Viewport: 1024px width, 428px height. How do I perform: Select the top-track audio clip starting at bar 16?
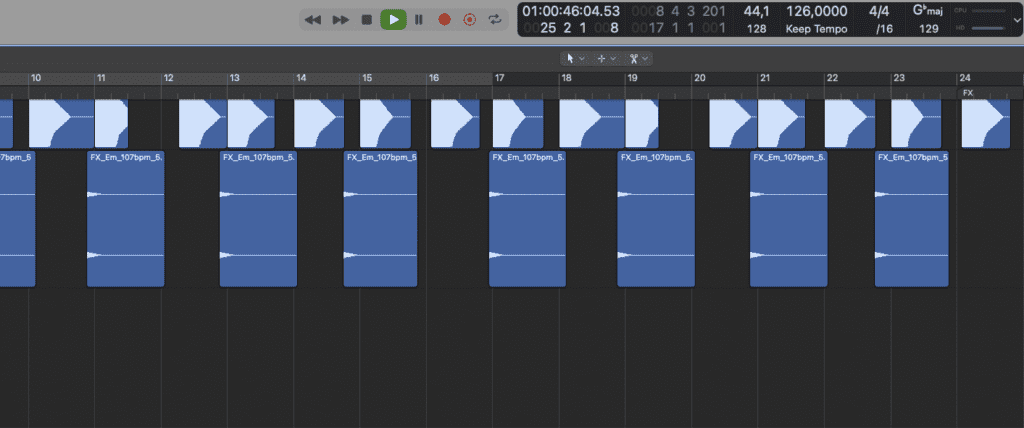(455, 123)
